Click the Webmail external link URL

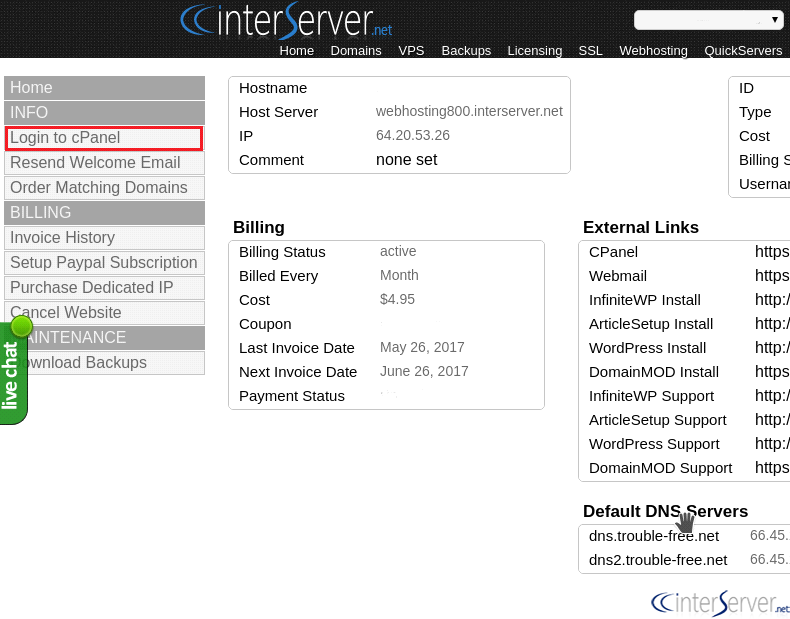[772, 276]
